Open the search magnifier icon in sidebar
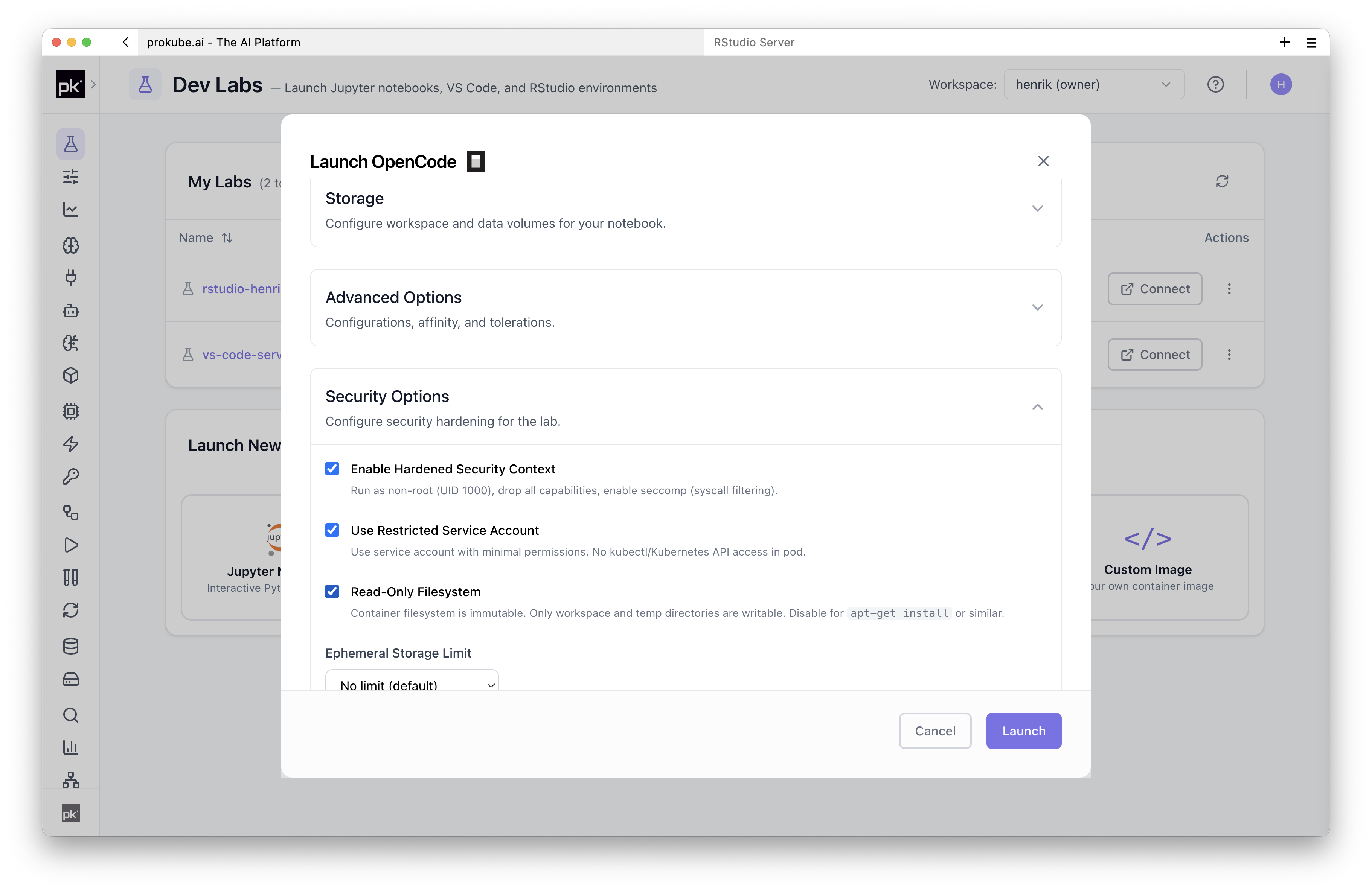The width and height of the screenshot is (1372, 892). [x=70, y=715]
